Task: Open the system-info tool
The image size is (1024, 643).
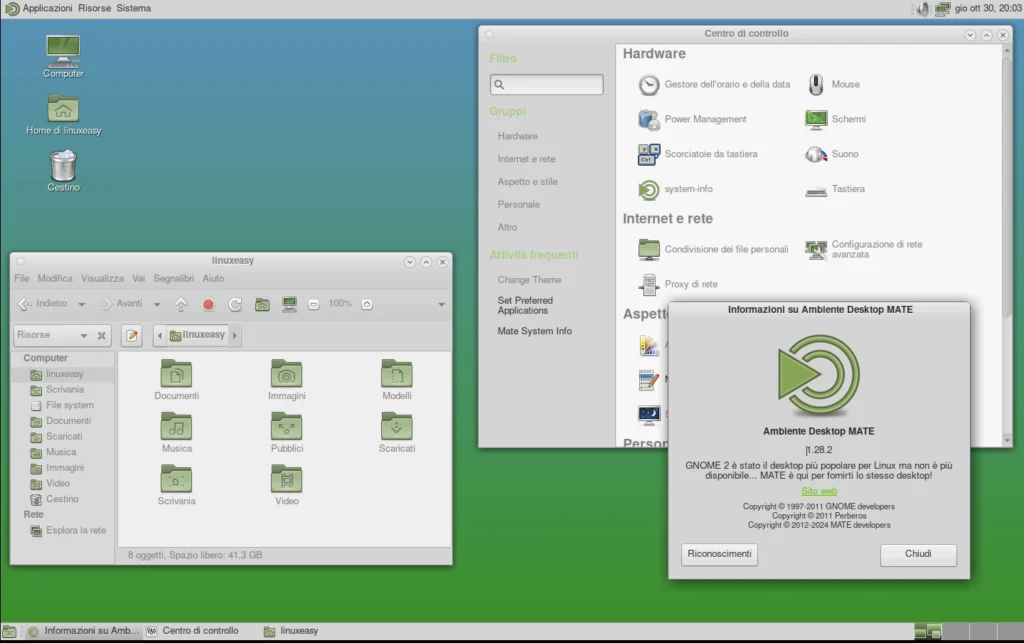Action: coord(648,189)
